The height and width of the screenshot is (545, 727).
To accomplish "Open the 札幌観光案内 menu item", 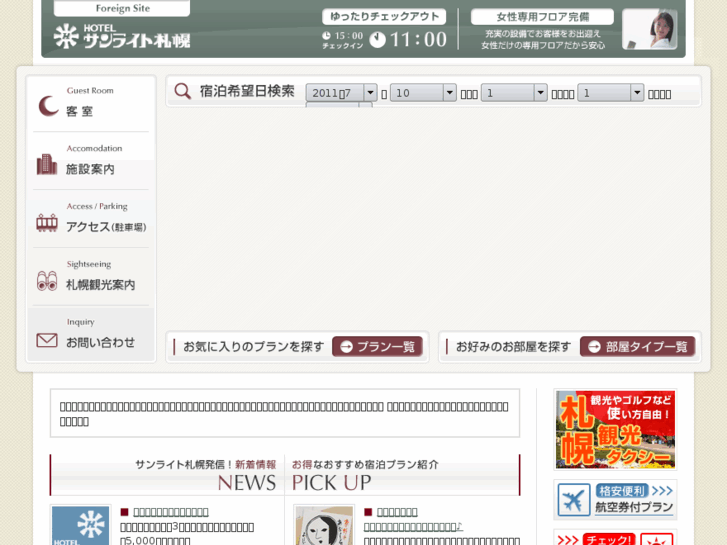I will 91,277.
